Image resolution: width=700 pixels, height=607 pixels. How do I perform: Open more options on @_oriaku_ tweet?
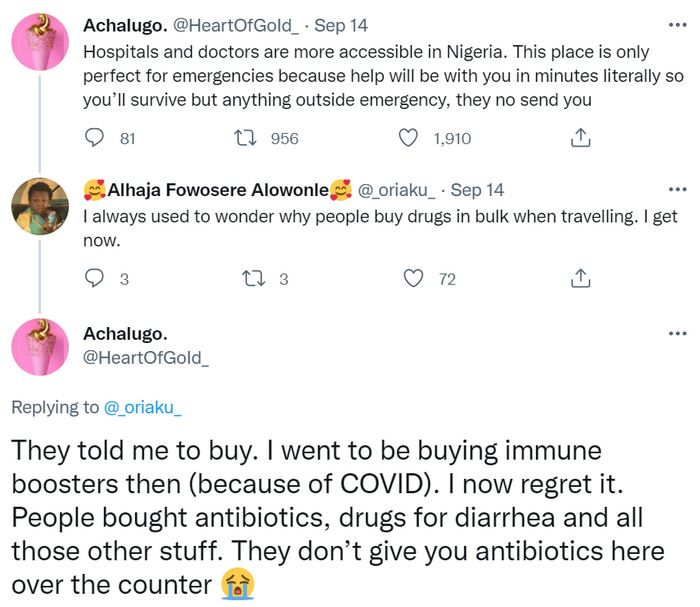677,190
